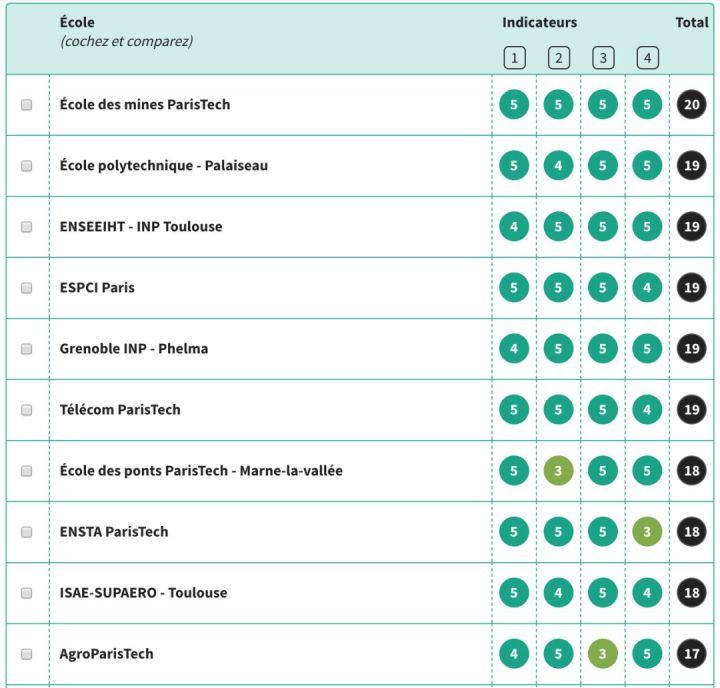
Task: Click ESPCI Paris indicator 4 score 4
Action: (x=647, y=288)
